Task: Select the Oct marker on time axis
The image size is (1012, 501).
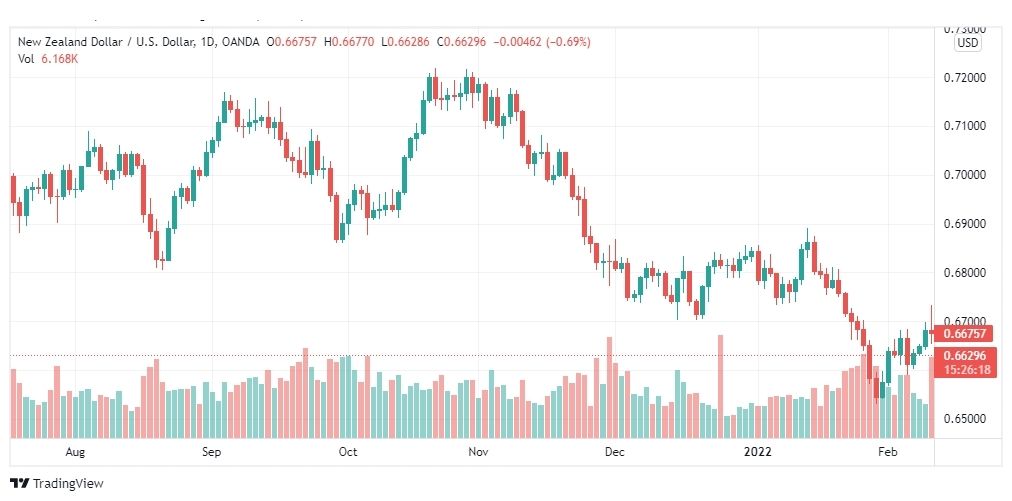Action: (347, 452)
